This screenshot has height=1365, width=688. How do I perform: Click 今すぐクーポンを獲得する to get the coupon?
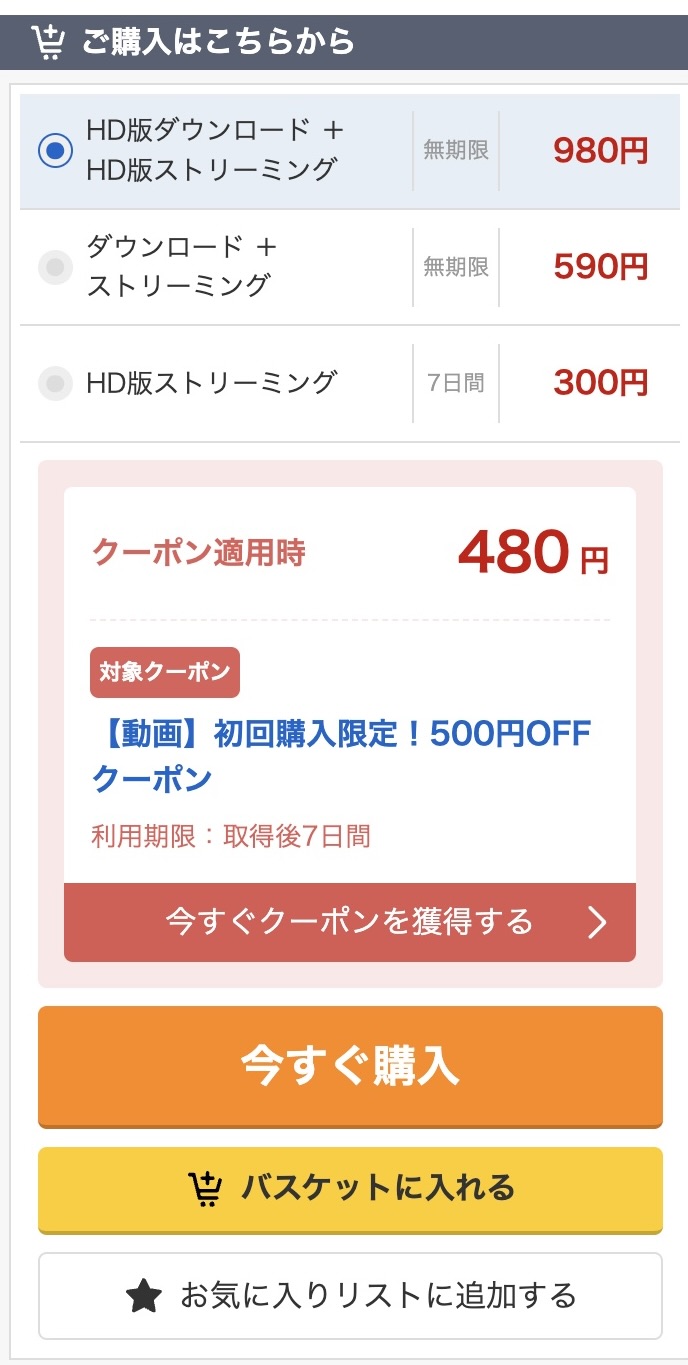[346, 923]
